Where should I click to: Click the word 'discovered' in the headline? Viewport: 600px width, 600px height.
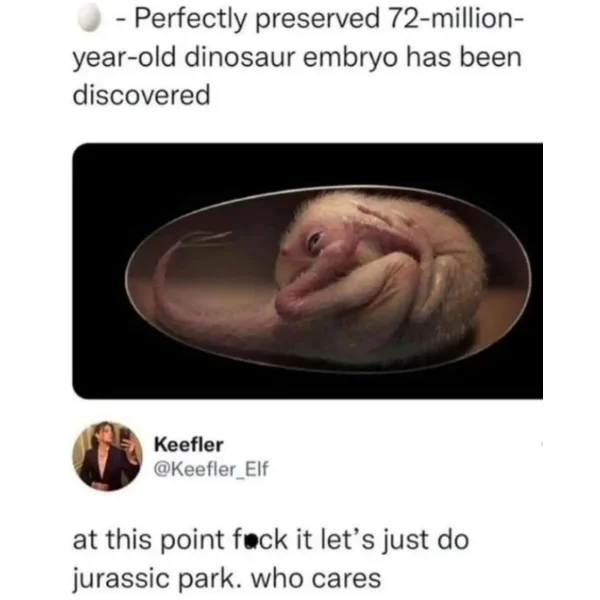(141, 95)
